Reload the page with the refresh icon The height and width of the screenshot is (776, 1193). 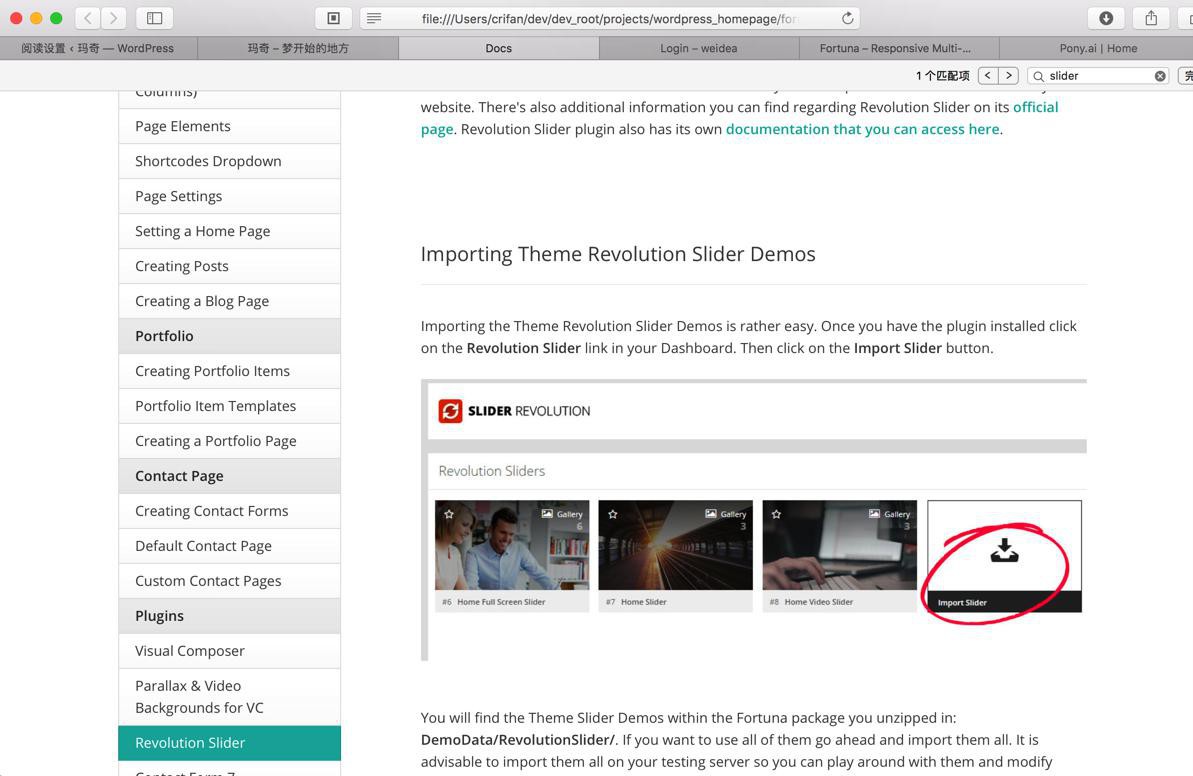coord(848,17)
